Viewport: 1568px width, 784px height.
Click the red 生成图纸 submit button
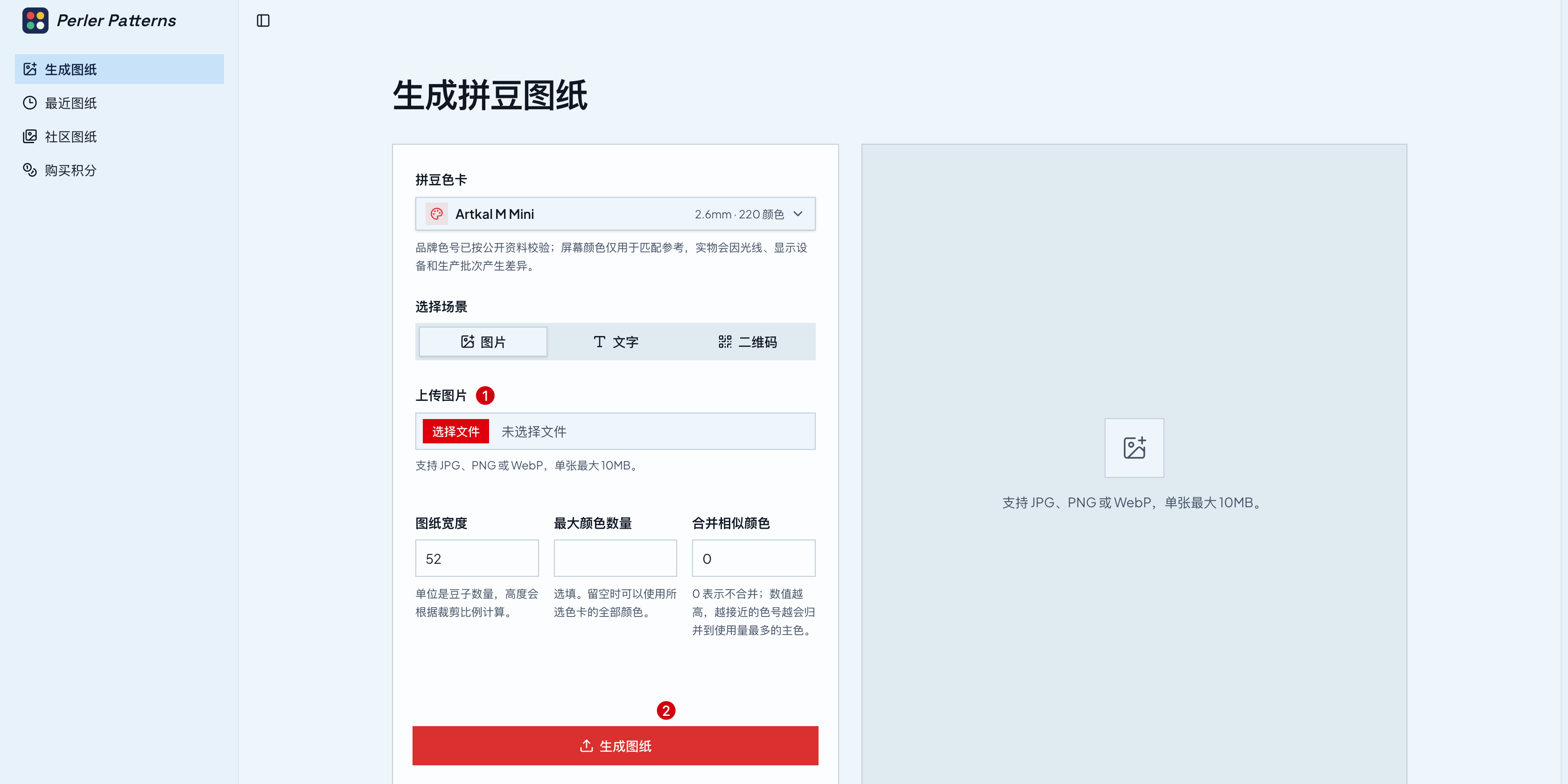coord(616,746)
